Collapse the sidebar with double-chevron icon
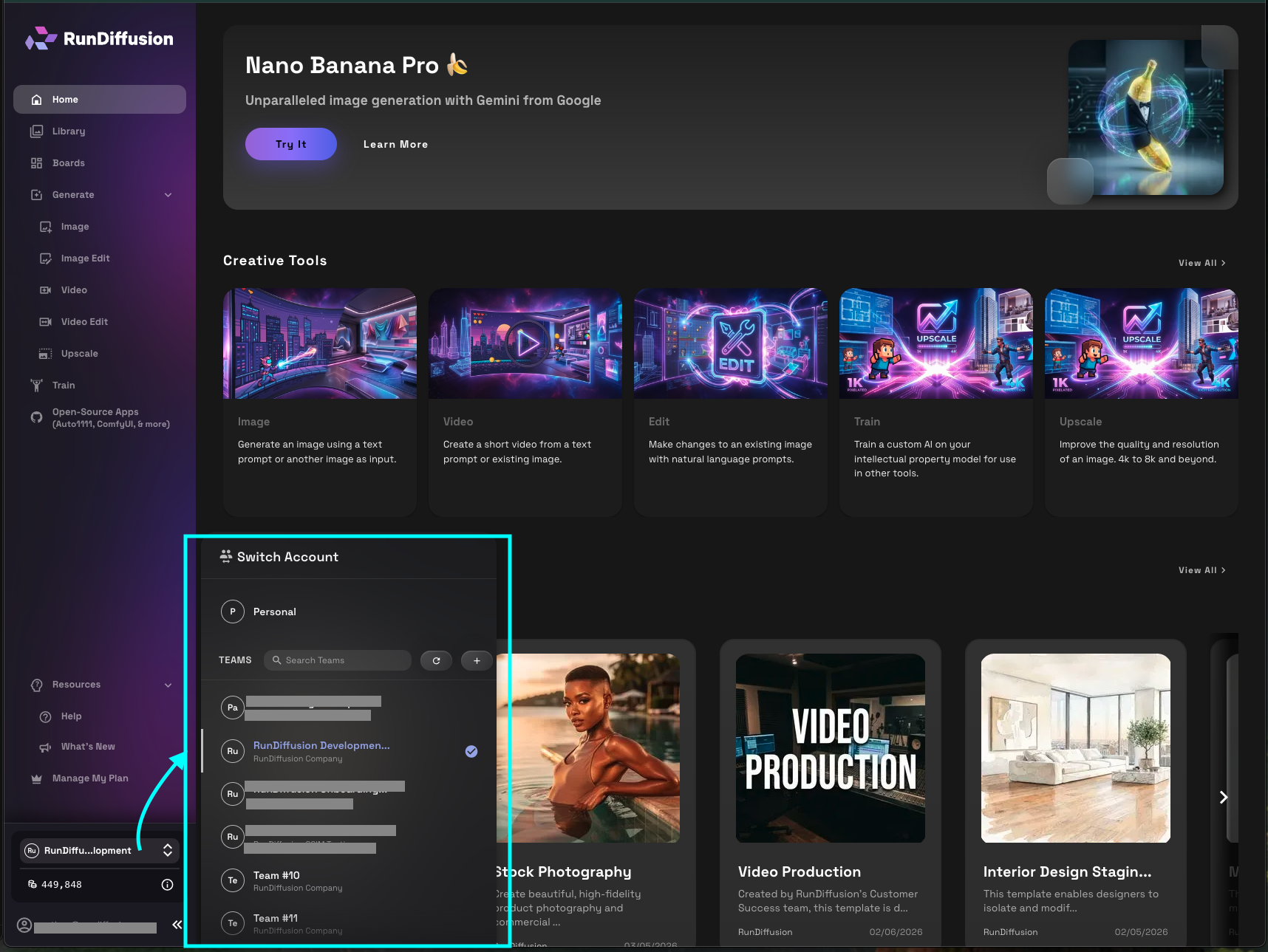The height and width of the screenshot is (952, 1268). (177, 925)
